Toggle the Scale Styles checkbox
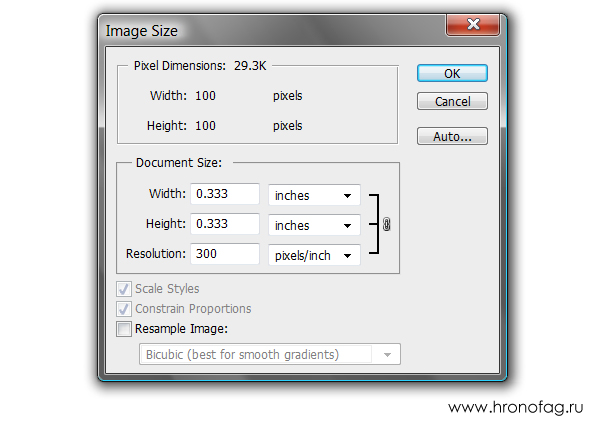600x425 pixels. tap(124, 289)
